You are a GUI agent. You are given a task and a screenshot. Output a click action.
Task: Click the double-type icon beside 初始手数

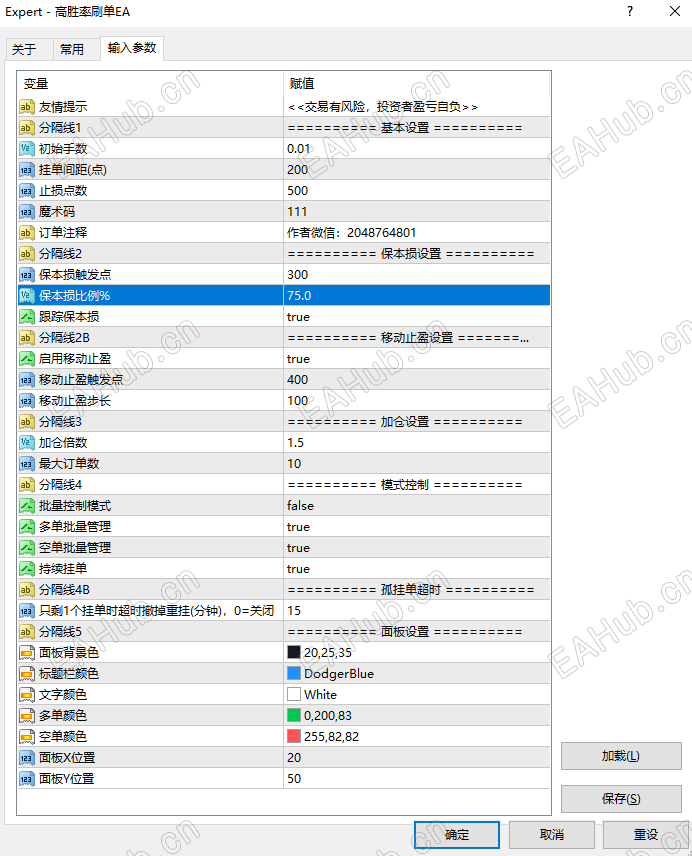tap(26, 148)
